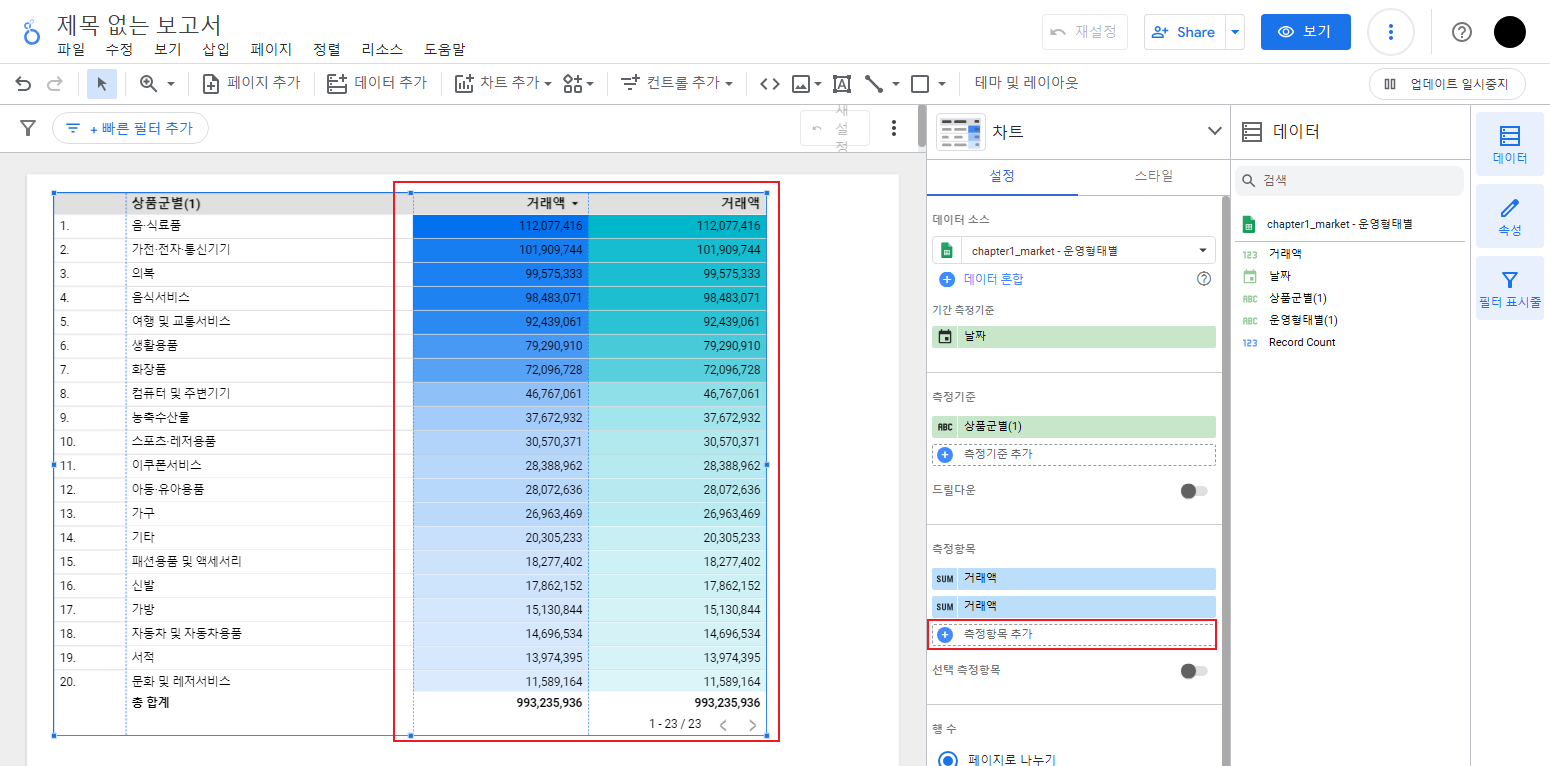Click the report title 제목 없는 보고서
Image resolution: width=1550 pixels, height=766 pixels.
139,24
